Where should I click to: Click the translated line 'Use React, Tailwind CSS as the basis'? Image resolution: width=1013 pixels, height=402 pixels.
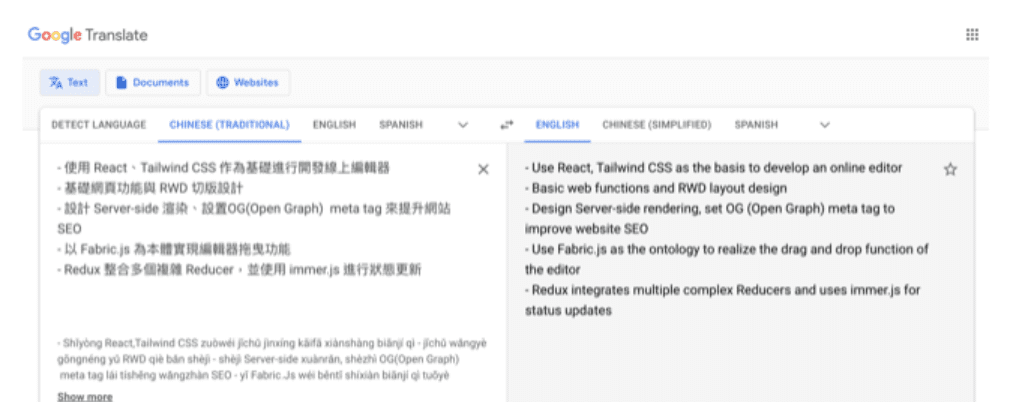click(713, 168)
